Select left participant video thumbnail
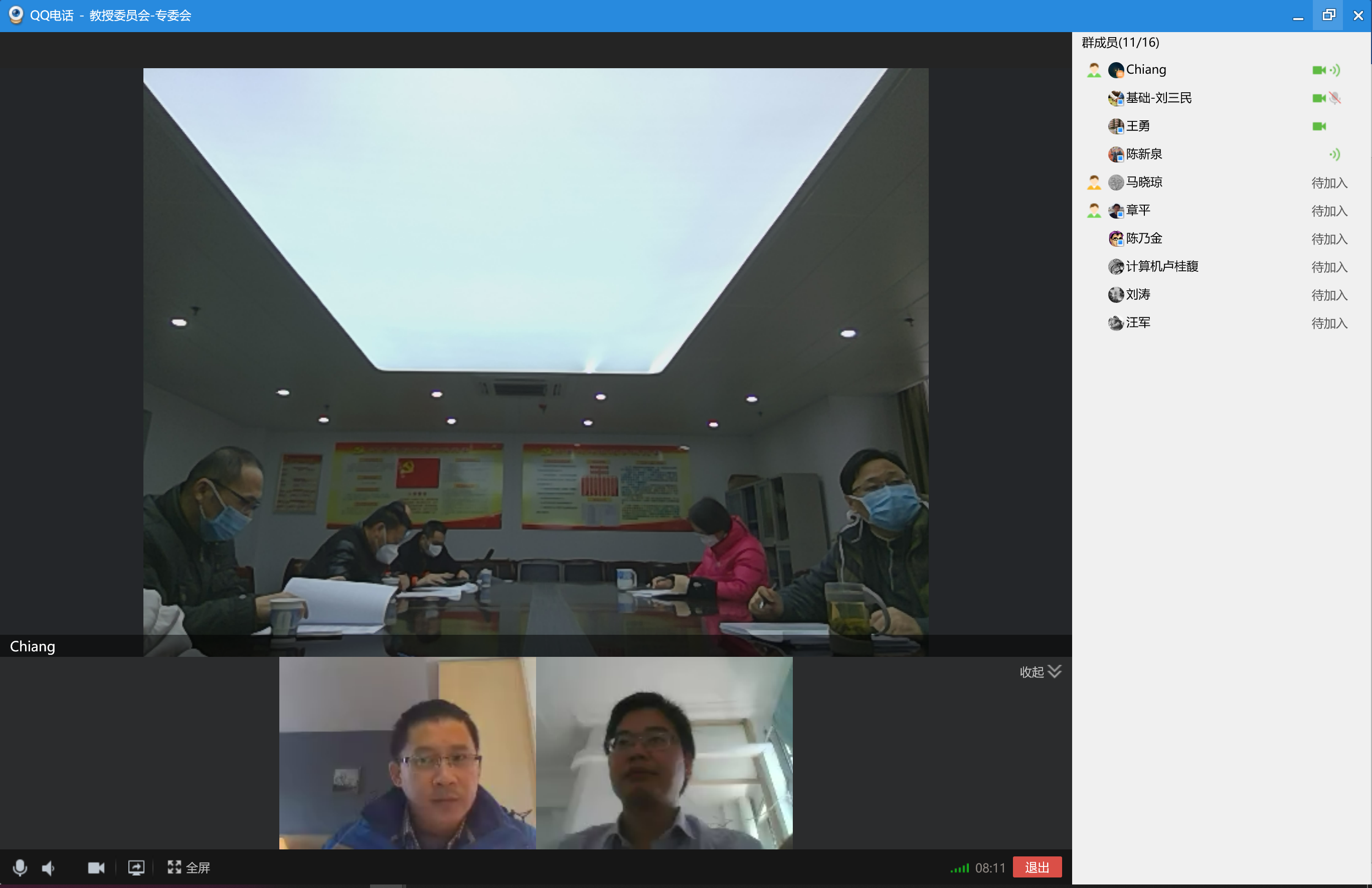Viewport: 1372px width, 888px height. tap(408, 753)
